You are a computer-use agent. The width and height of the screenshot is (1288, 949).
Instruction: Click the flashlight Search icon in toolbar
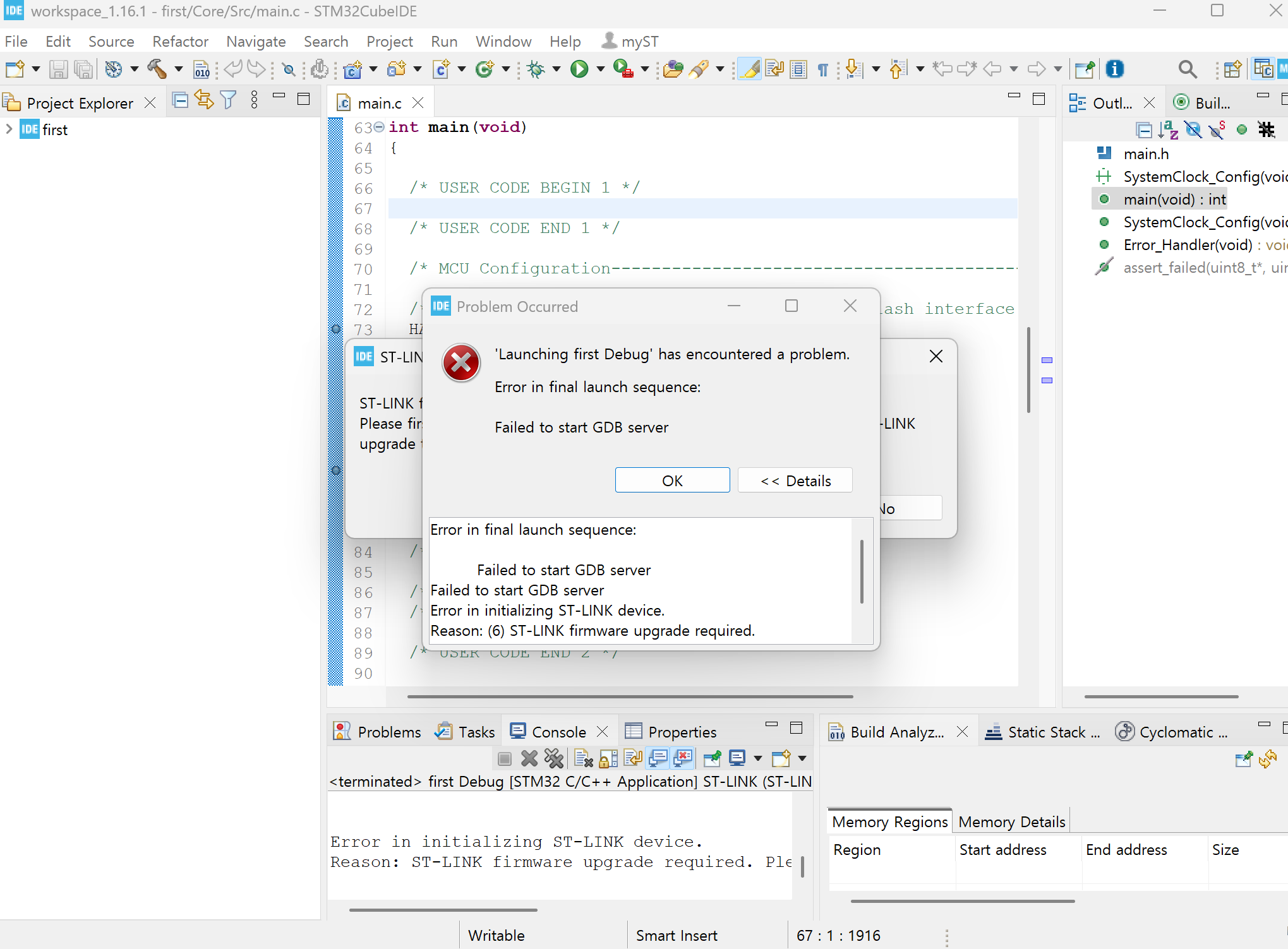pyautogui.click(x=698, y=69)
